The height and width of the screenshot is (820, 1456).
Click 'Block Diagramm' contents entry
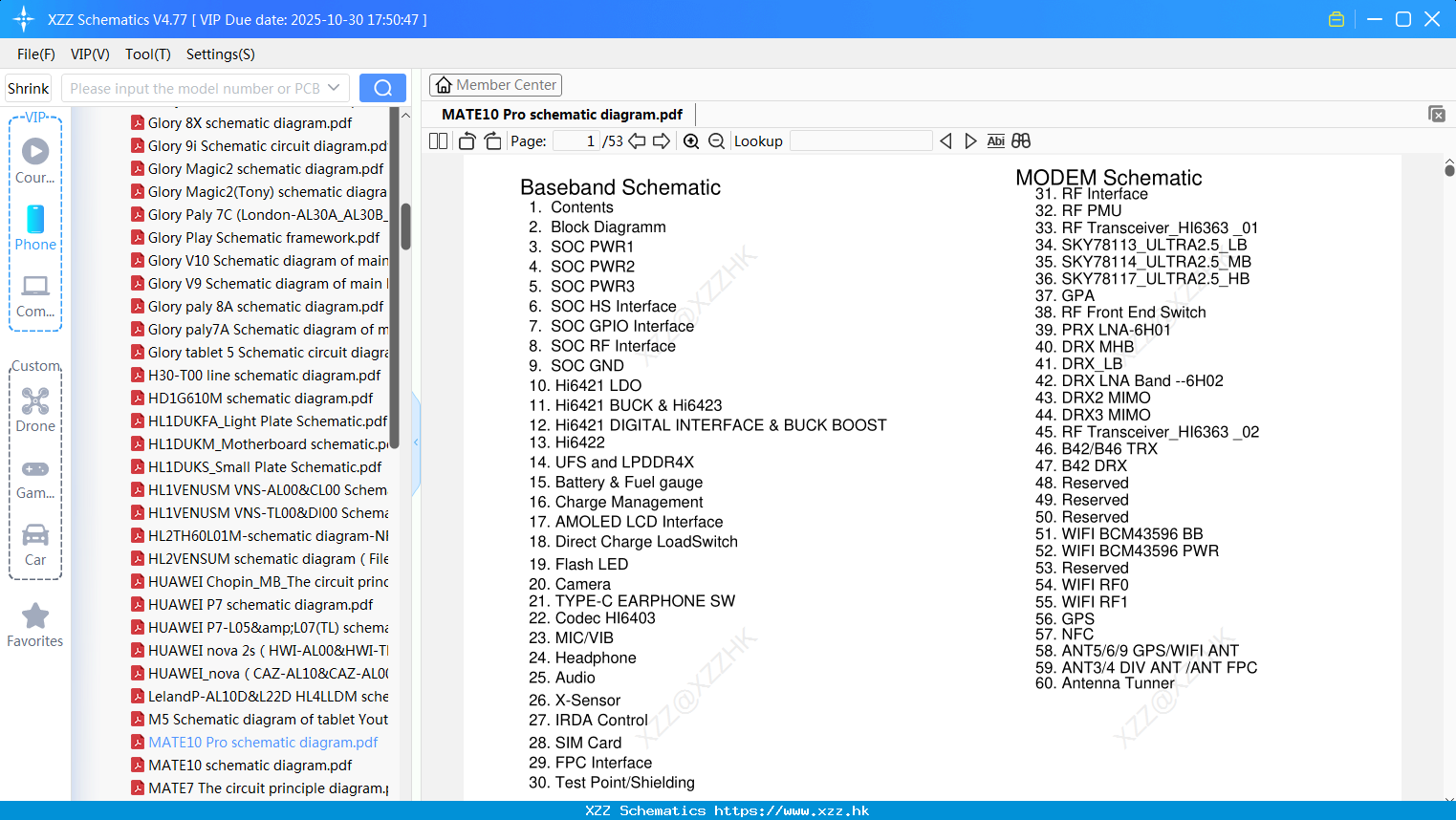pyautogui.click(x=608, y=227)
